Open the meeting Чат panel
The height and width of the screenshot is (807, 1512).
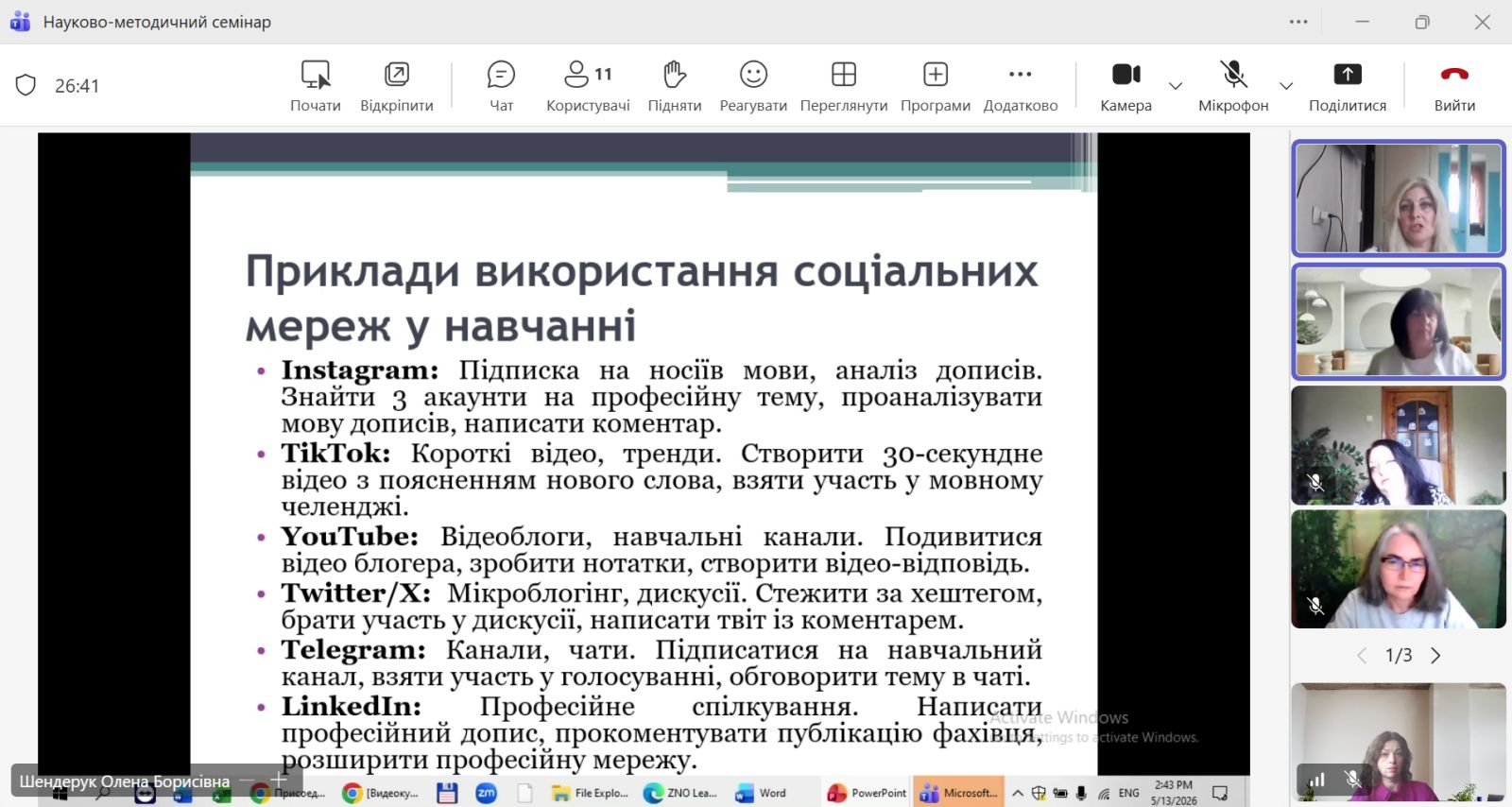(501, 86)
